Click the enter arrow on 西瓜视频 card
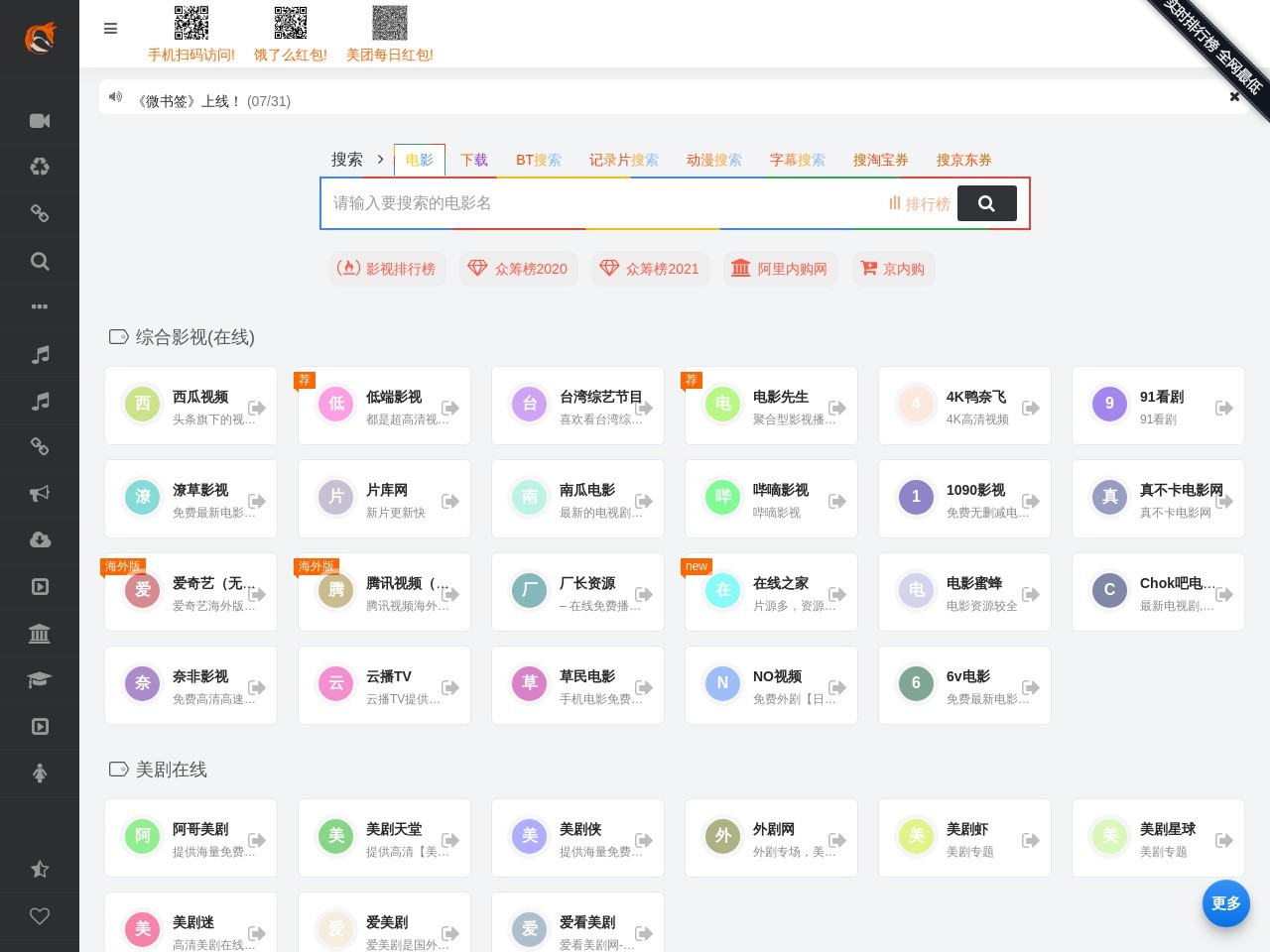The image size is (1270, 952). tap(257, 408)
